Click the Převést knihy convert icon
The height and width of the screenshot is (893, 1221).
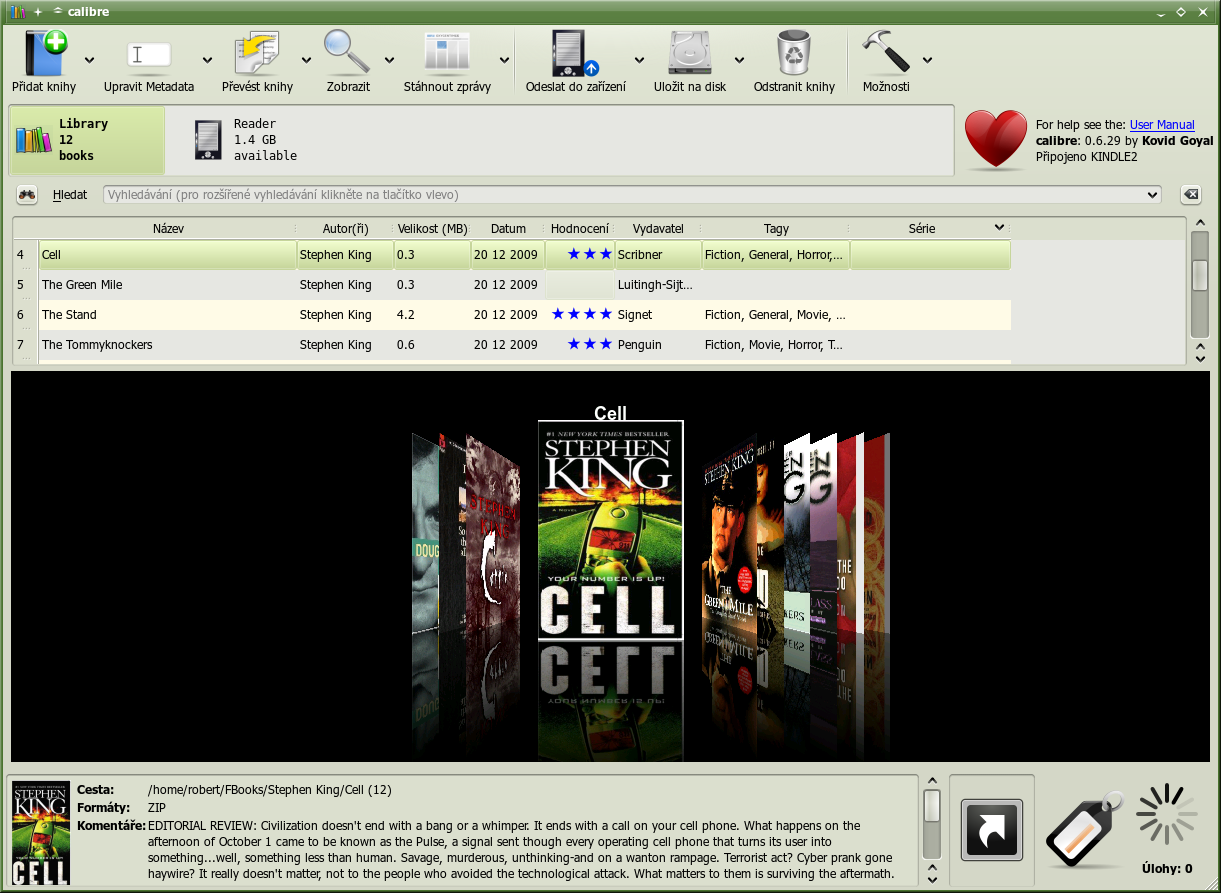coord(257,54)
